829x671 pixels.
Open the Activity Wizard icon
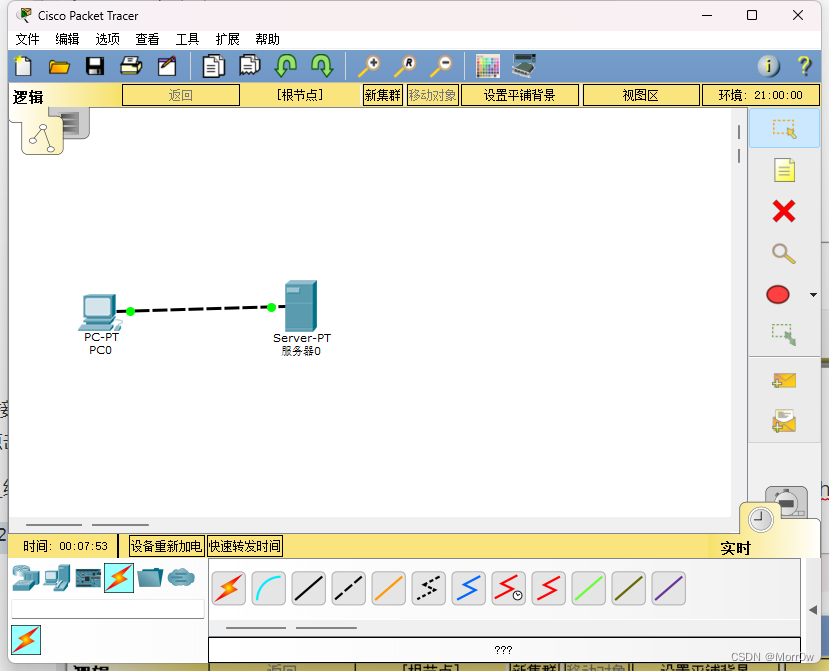167,66
